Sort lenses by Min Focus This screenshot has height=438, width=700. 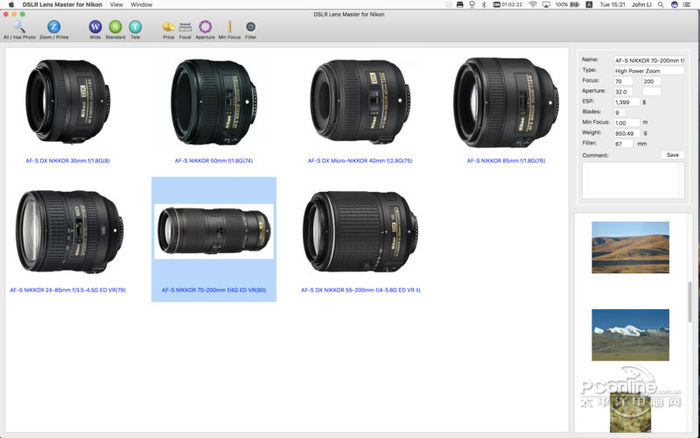point(229,27)
